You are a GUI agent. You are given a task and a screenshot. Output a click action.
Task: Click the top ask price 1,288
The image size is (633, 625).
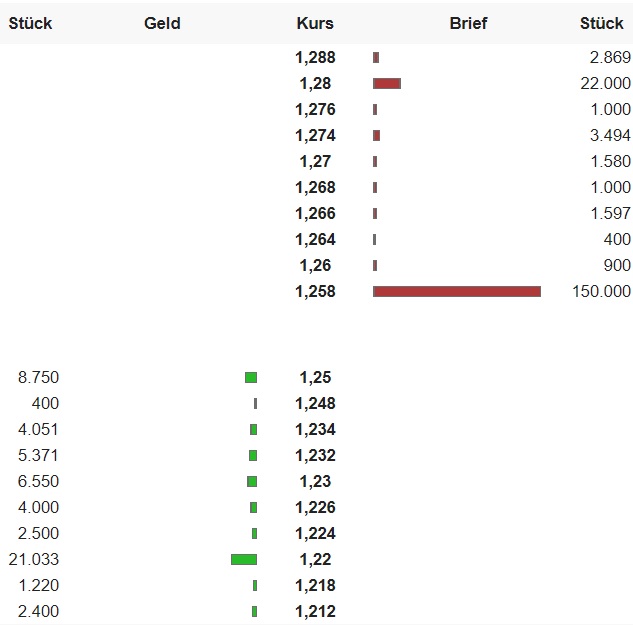click(x=315, y=57)
